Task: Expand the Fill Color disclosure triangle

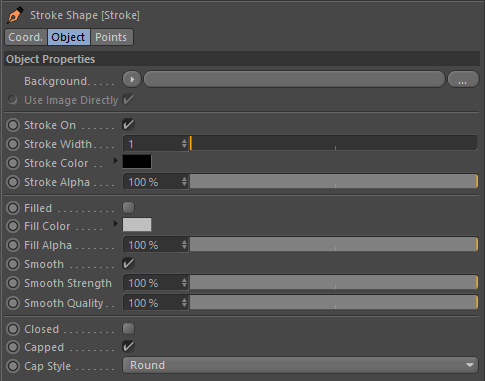Action: pyautogui.click(x=115, y=224)
